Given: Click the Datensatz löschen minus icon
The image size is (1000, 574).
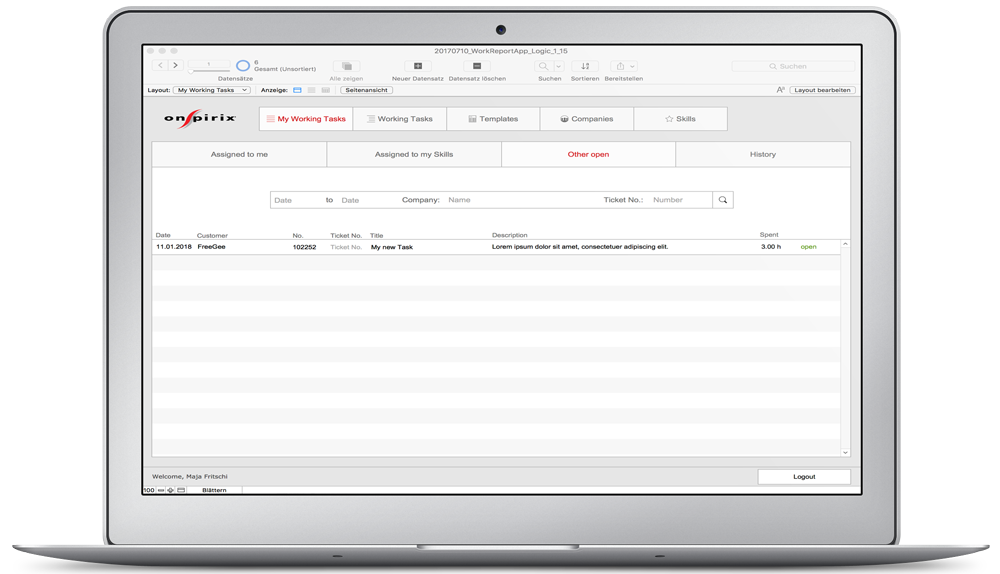Looking at the screenshot, I should click(x=477, y=66).
